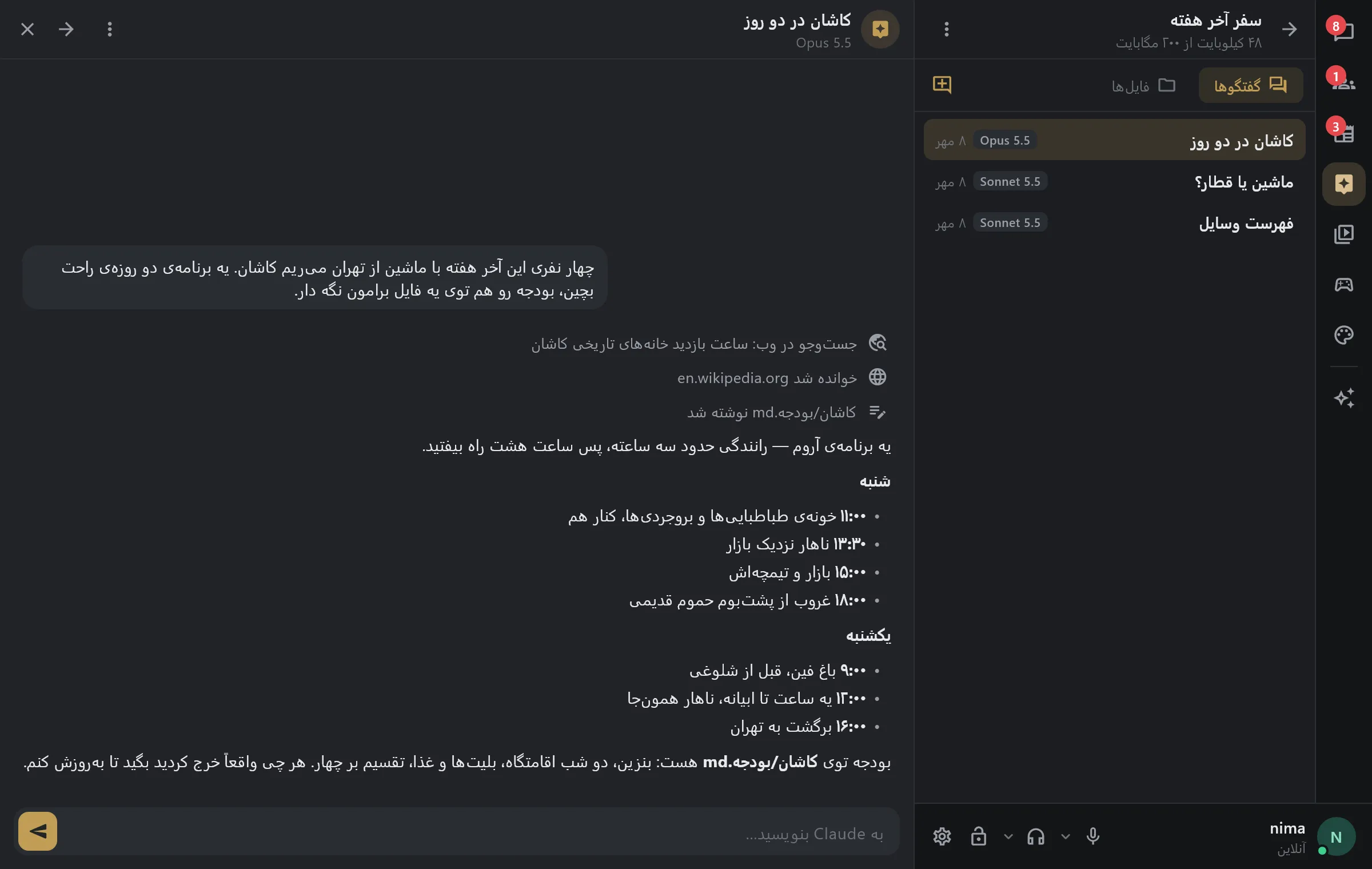Image resolution: width=1372 pixels, height=869 pixels.
Task: Open the conversation ماشین یا قطار؟
Action: click(1115, 182)
